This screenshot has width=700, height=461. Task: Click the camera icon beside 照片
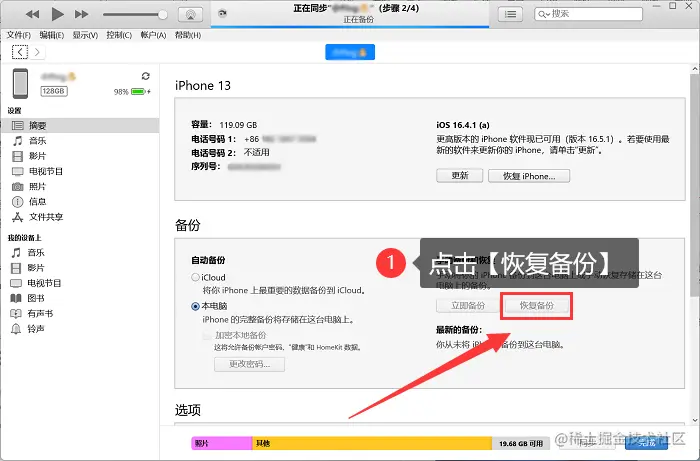[17, 187]
